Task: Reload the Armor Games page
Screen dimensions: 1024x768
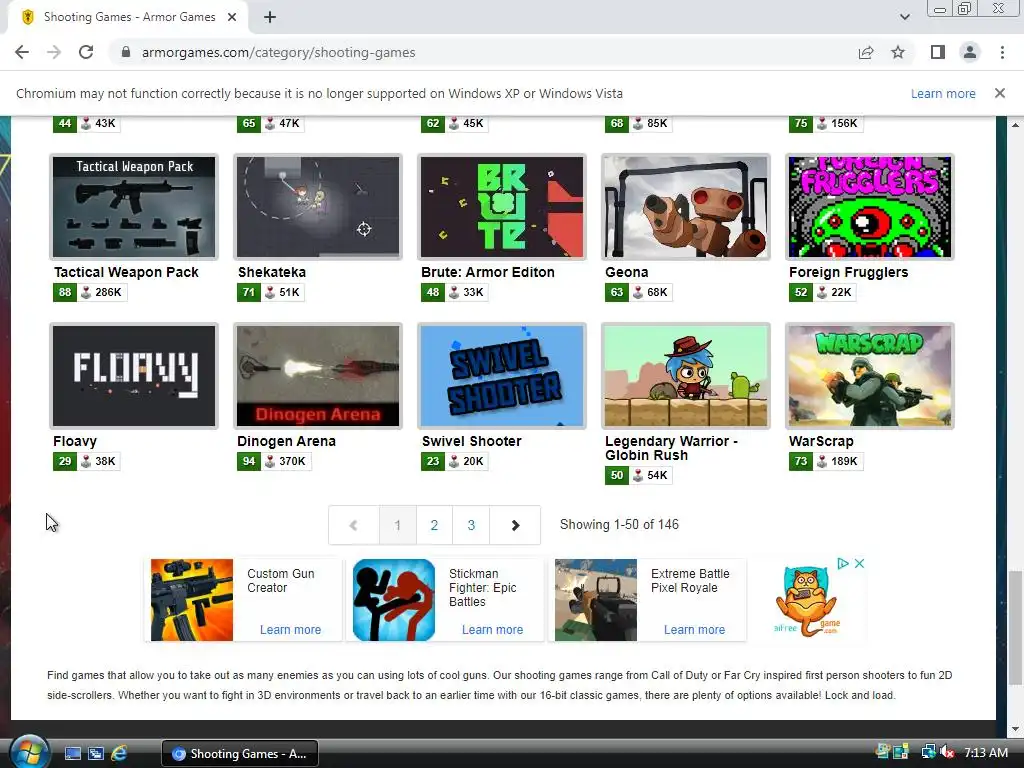Action: pos(86,52)
